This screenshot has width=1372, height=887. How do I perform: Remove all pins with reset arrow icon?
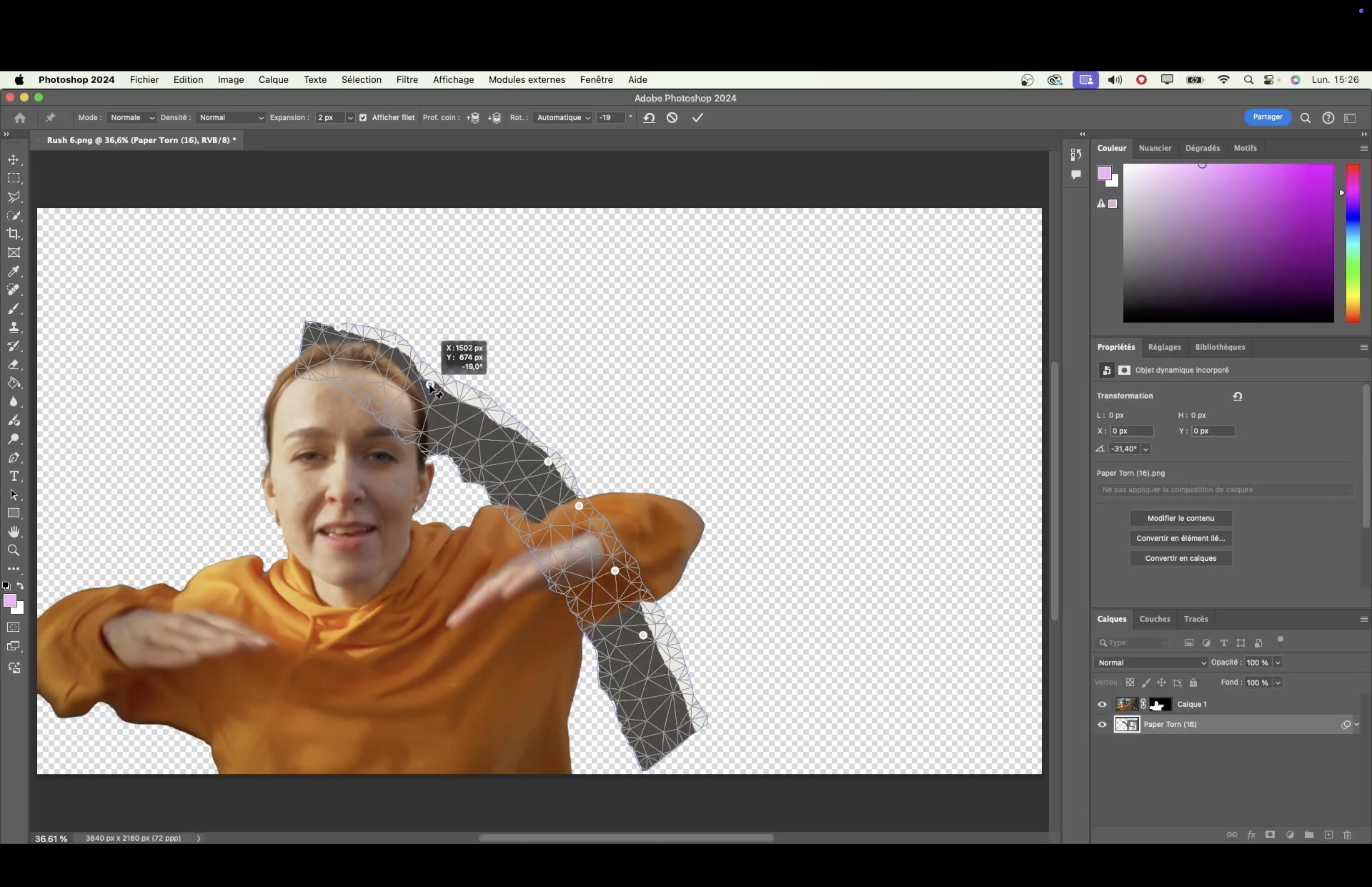(649, 117)
